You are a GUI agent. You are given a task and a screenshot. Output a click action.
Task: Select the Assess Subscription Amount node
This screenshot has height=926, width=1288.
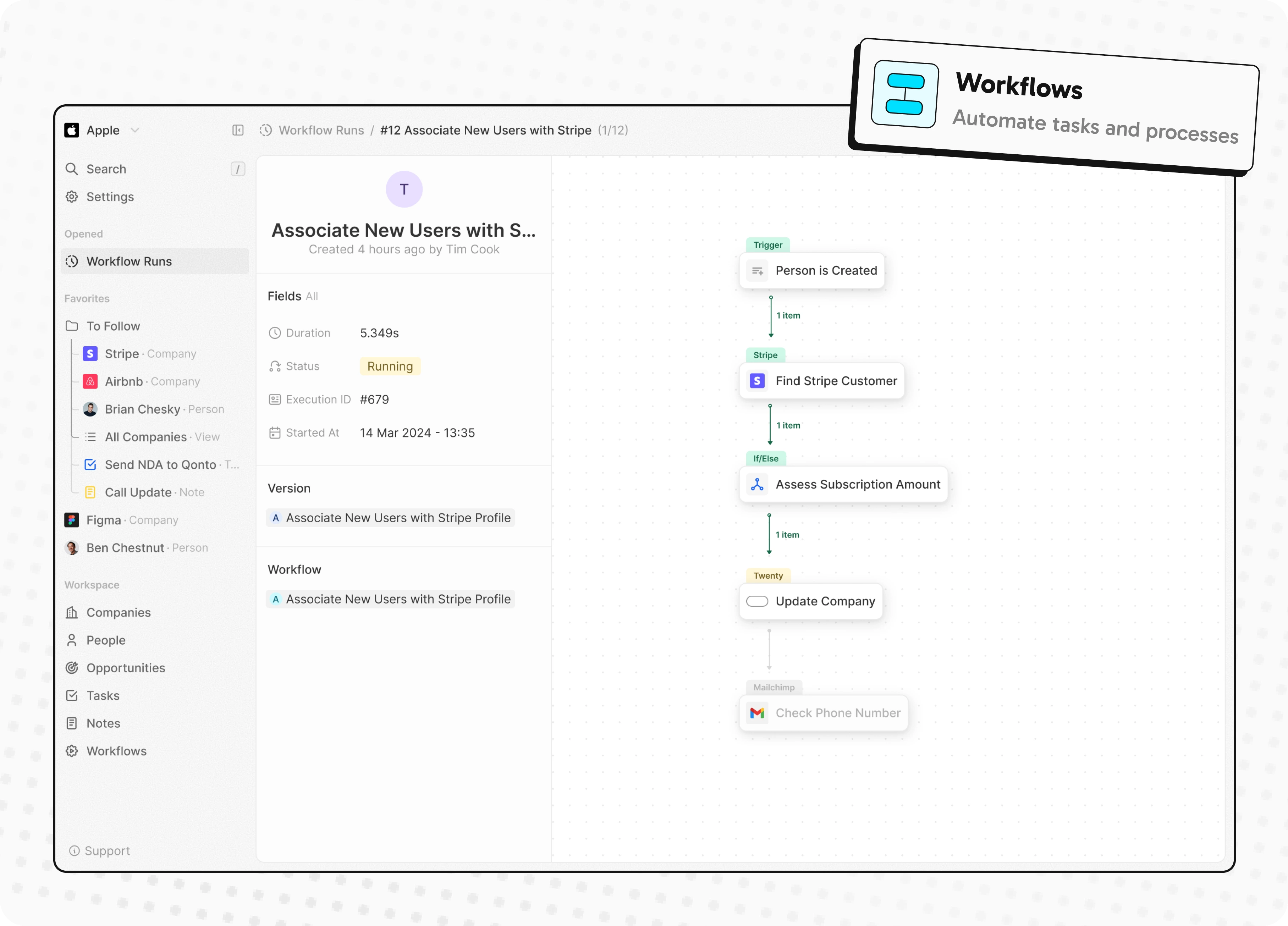tap(843, 484)
